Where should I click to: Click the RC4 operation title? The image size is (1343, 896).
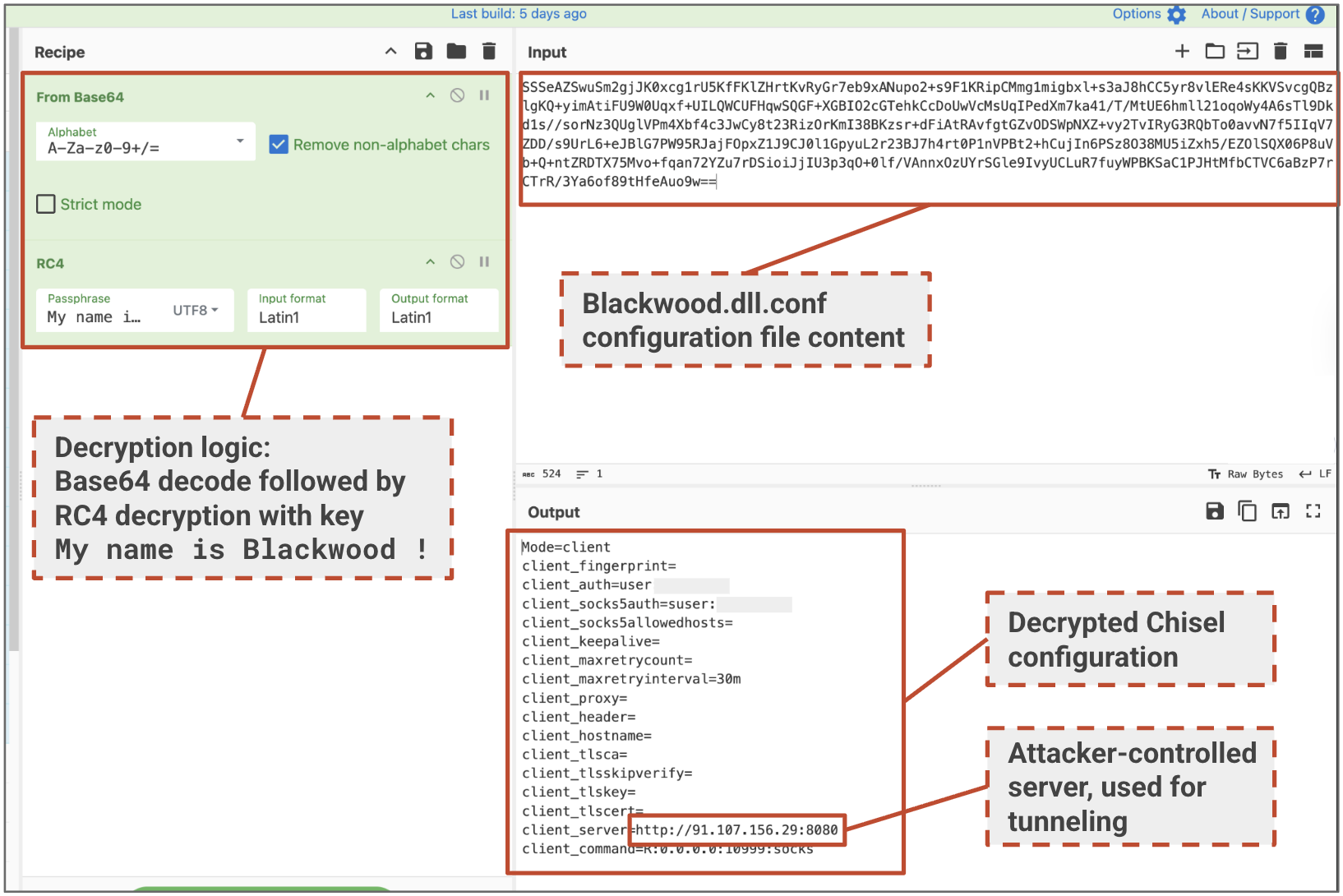click(50, 264)
